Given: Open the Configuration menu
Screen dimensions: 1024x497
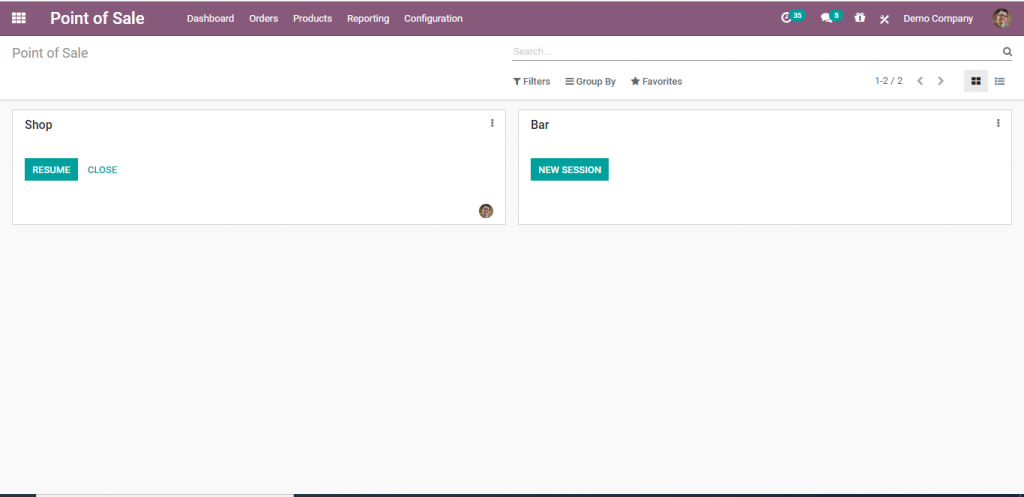Looking at the screenshot, I should (x=433, y=18).
